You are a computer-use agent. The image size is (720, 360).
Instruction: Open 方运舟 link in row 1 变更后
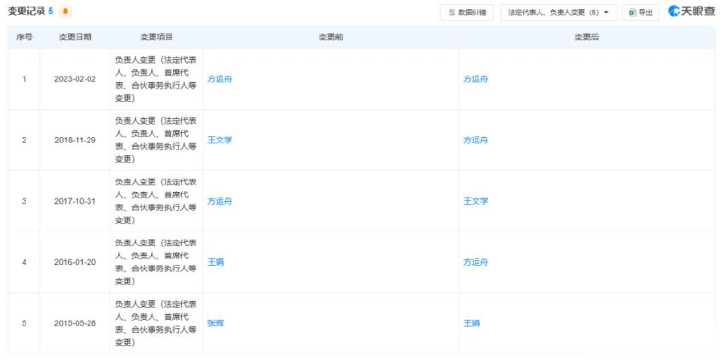pyautogui.click(x=475, y=79)
